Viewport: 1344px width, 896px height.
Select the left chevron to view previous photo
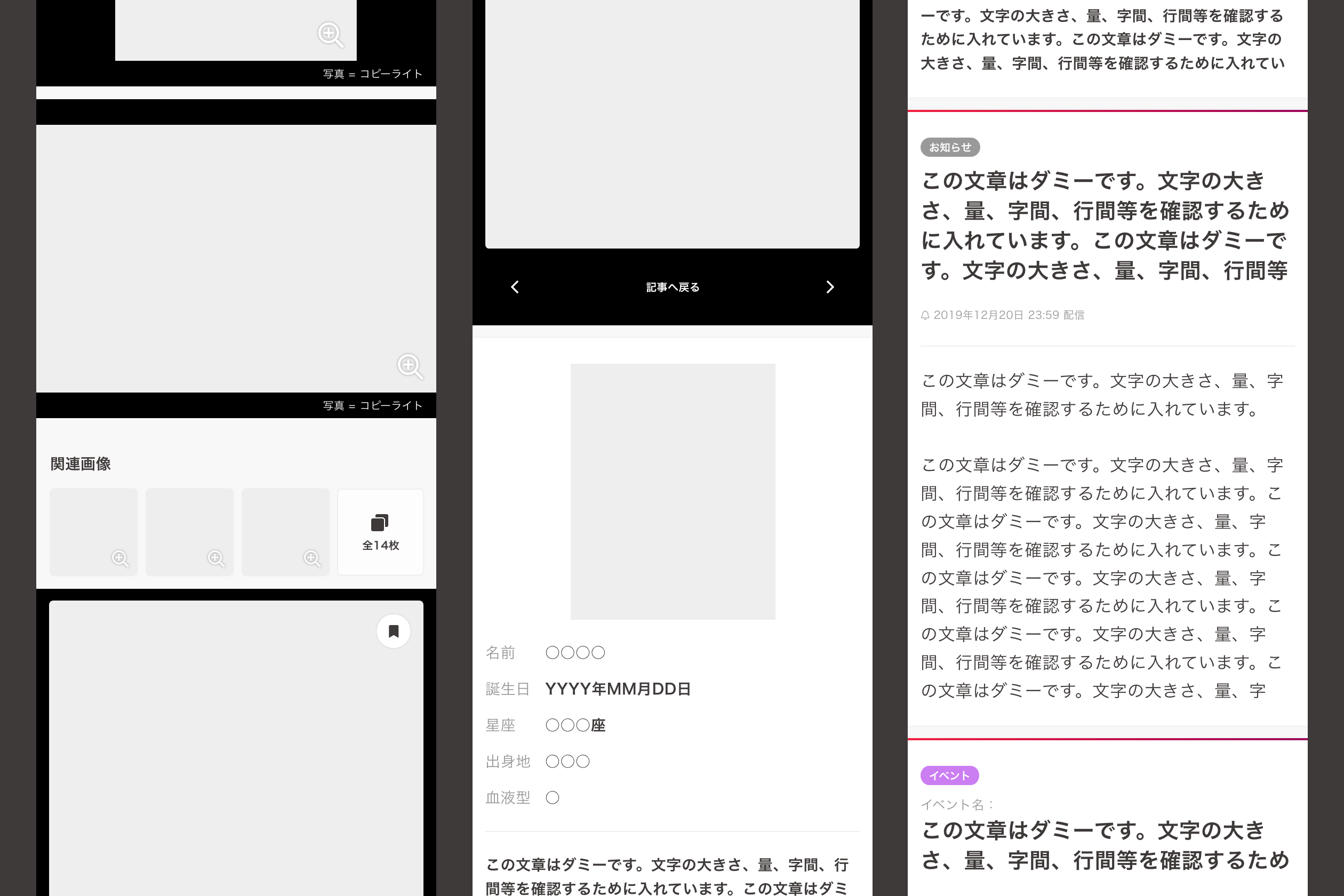515,287
